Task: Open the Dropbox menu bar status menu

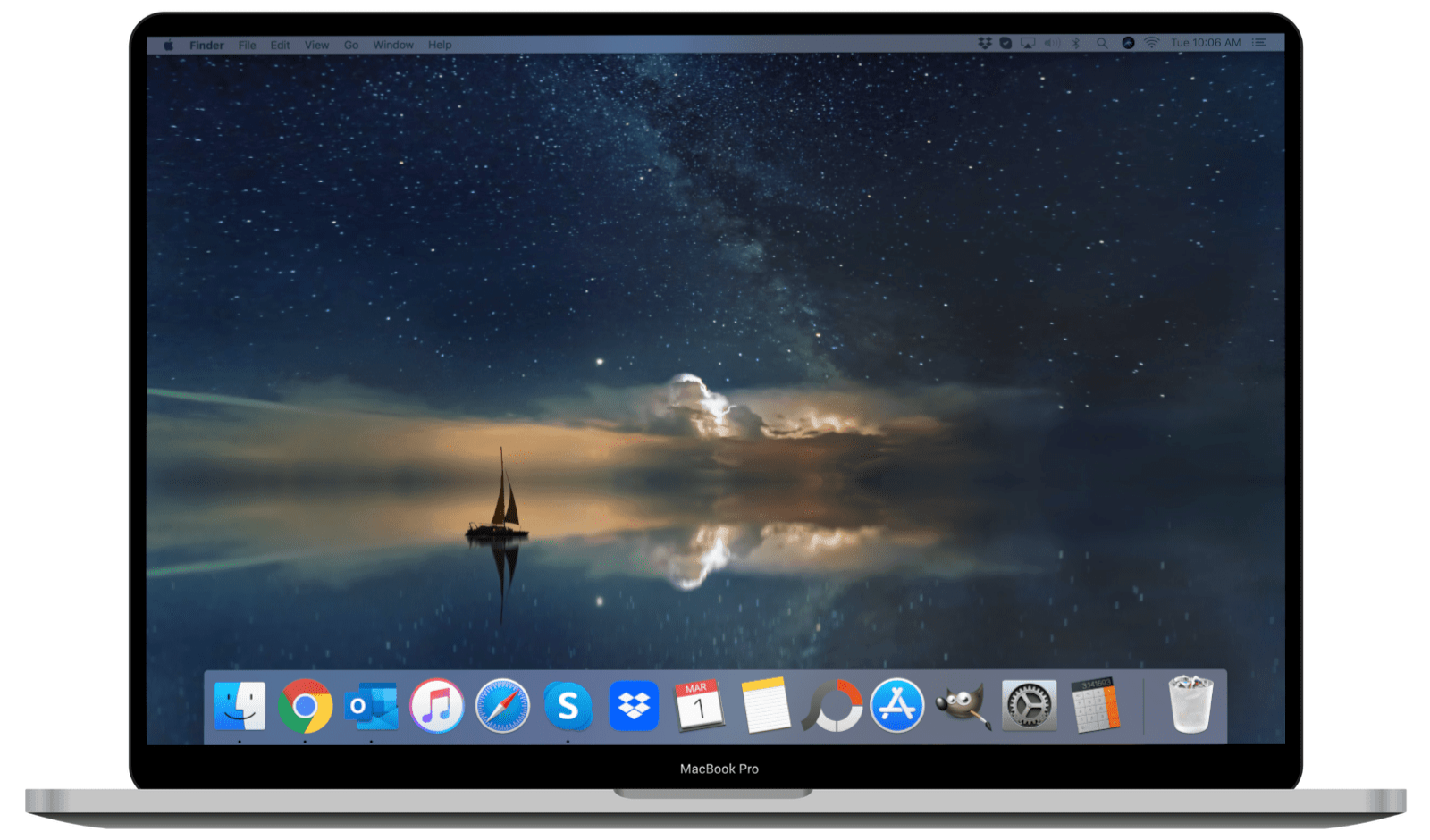Action: point(983,42)
